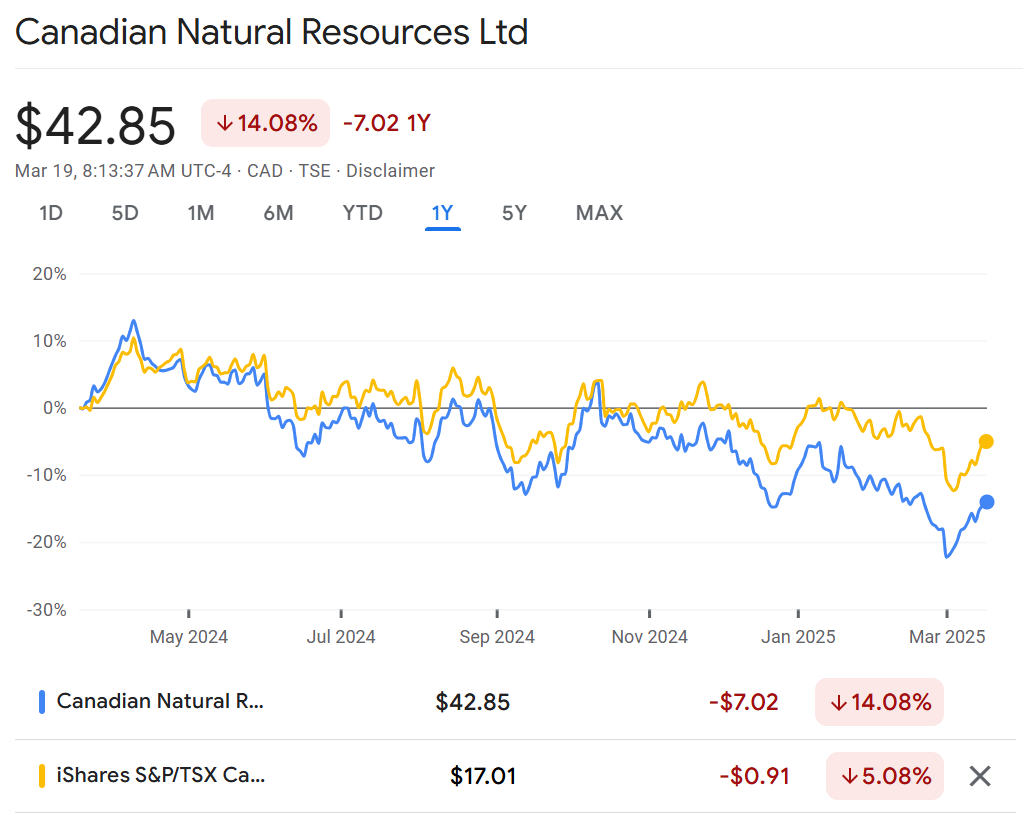Click the Mar 2025 axis label
Viewport: 1023px width, 828px height.
pos(947,637)
